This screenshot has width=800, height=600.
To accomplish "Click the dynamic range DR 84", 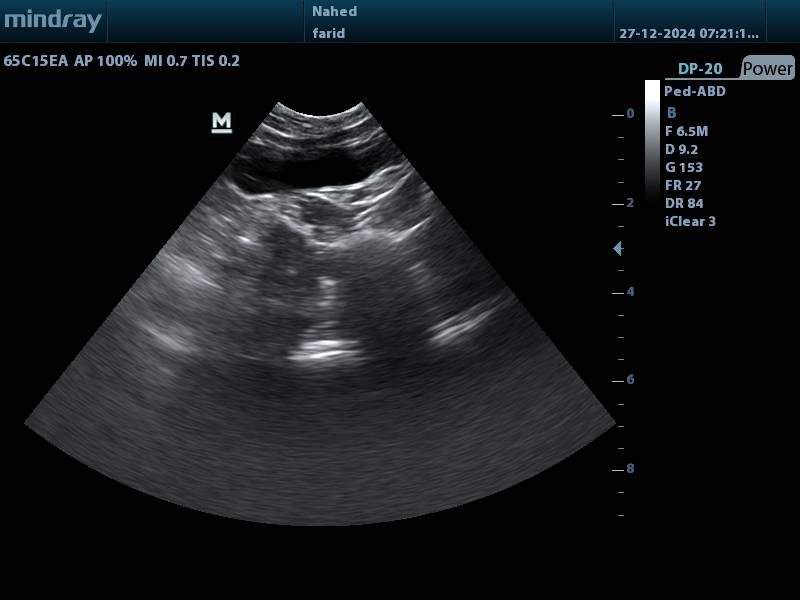I will pos(684,203).
